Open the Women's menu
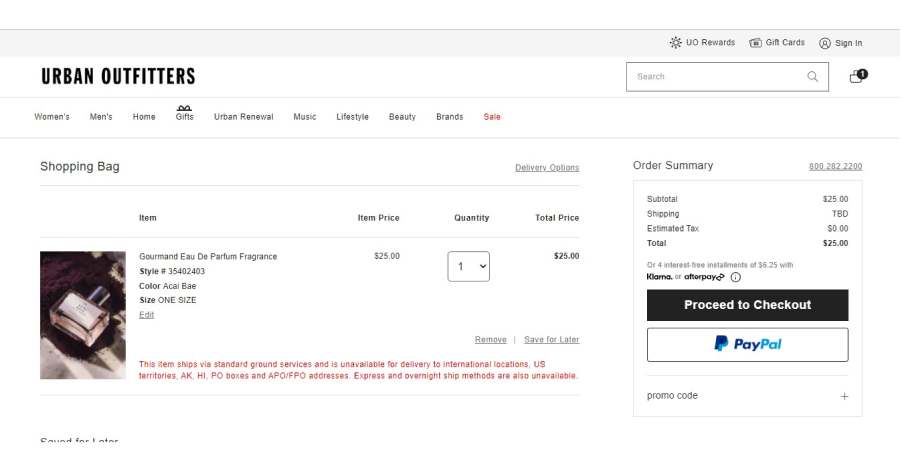The image size is (901, 471). [52, 117]
